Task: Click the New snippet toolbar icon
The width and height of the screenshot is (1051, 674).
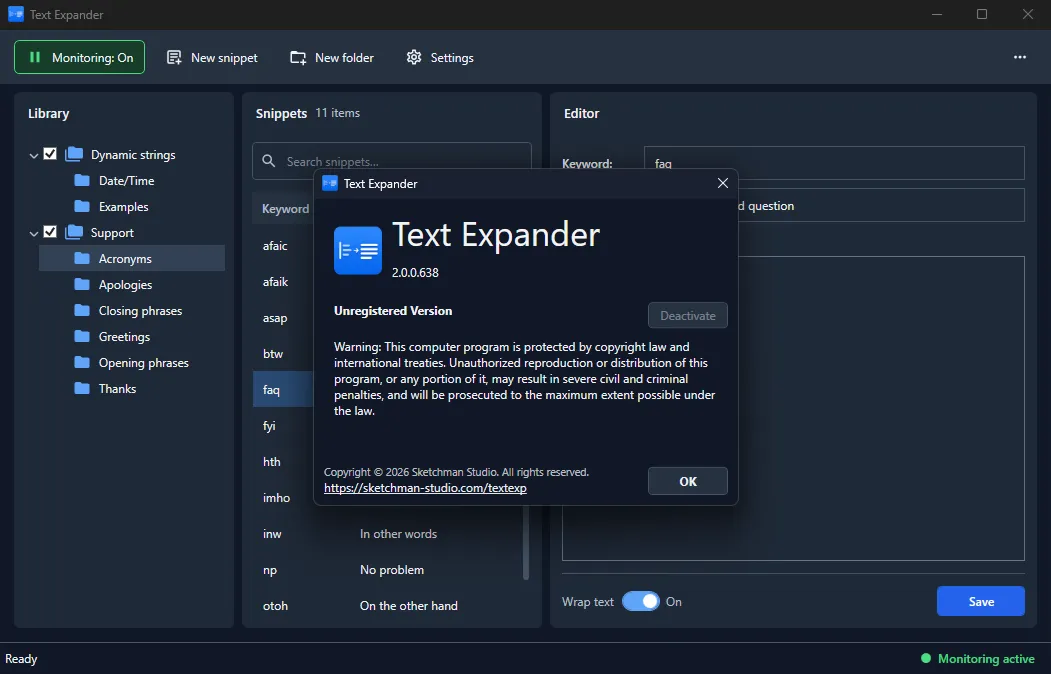Action: pyautogui.click(x=174, y=58)
